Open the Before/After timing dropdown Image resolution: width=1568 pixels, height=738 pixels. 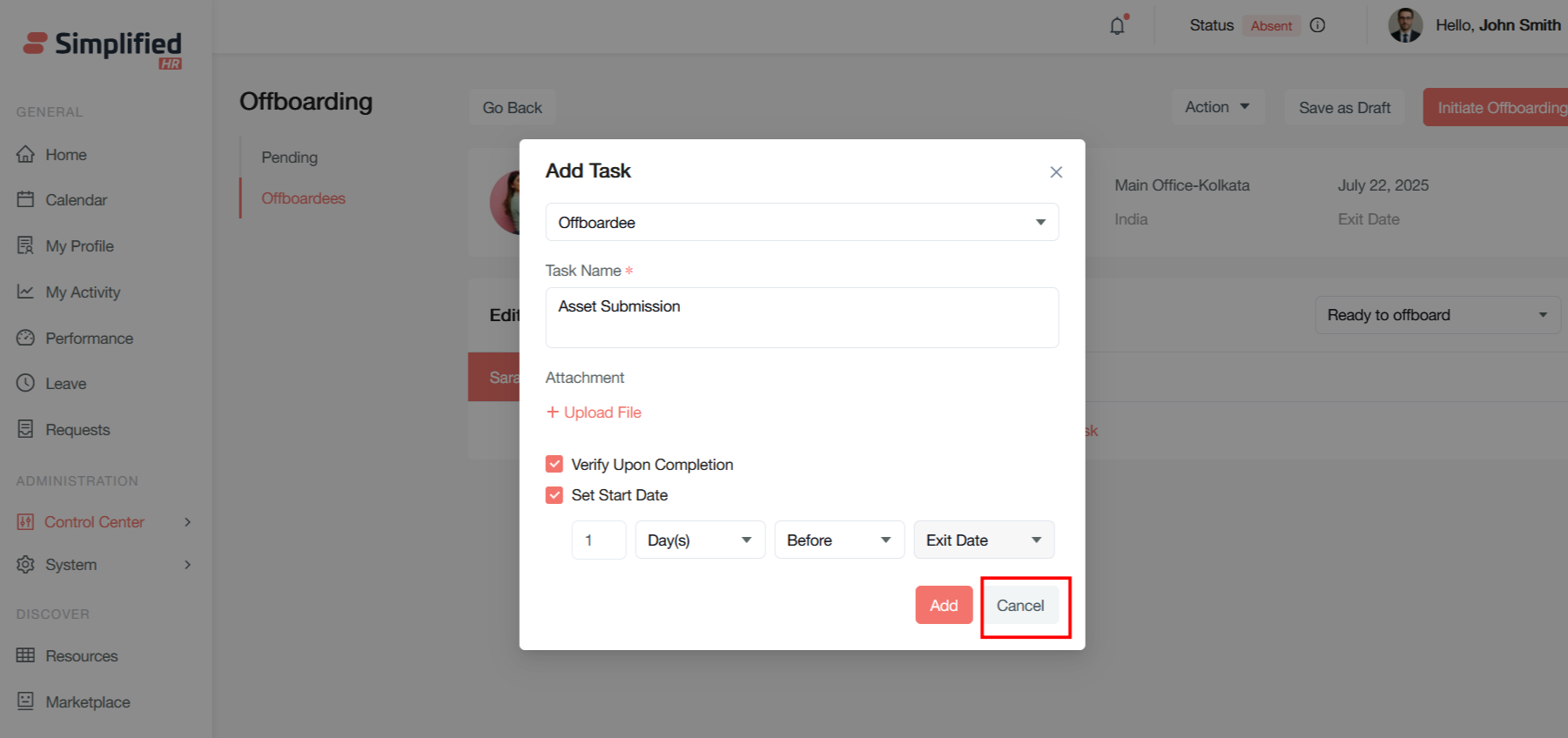(838, 540)
